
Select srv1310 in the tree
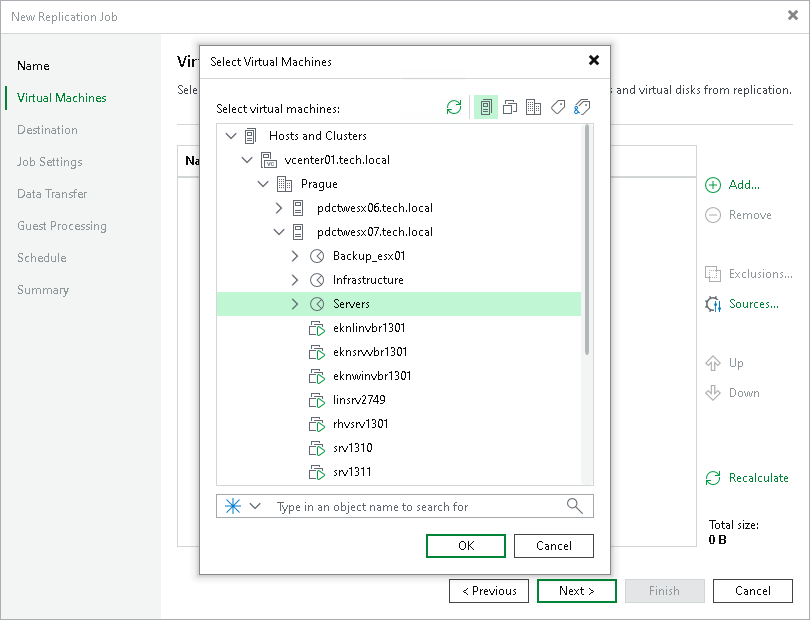[350, 448]
